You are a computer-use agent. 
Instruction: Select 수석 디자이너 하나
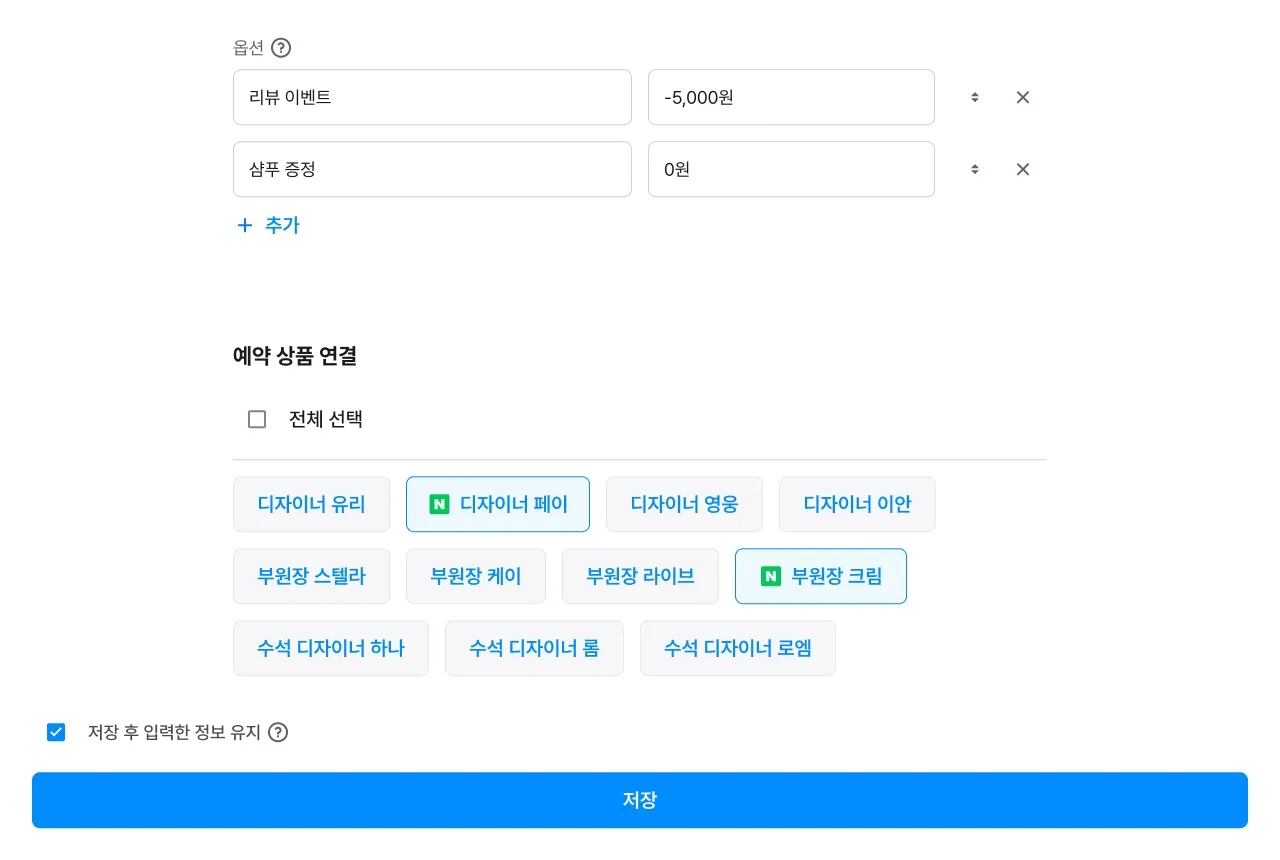[x=330, y=648]
